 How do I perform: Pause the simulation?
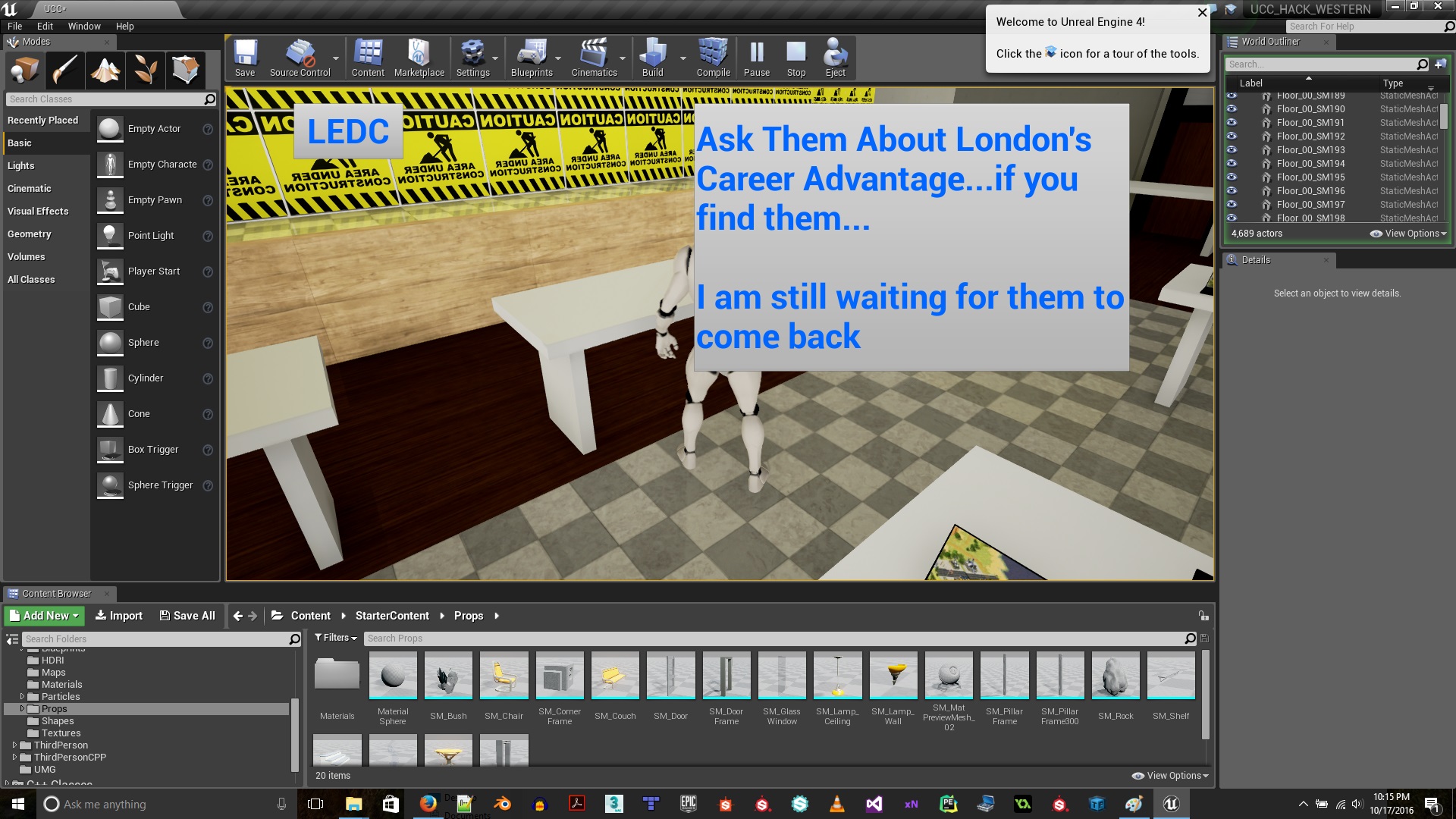tap(756, 57)
